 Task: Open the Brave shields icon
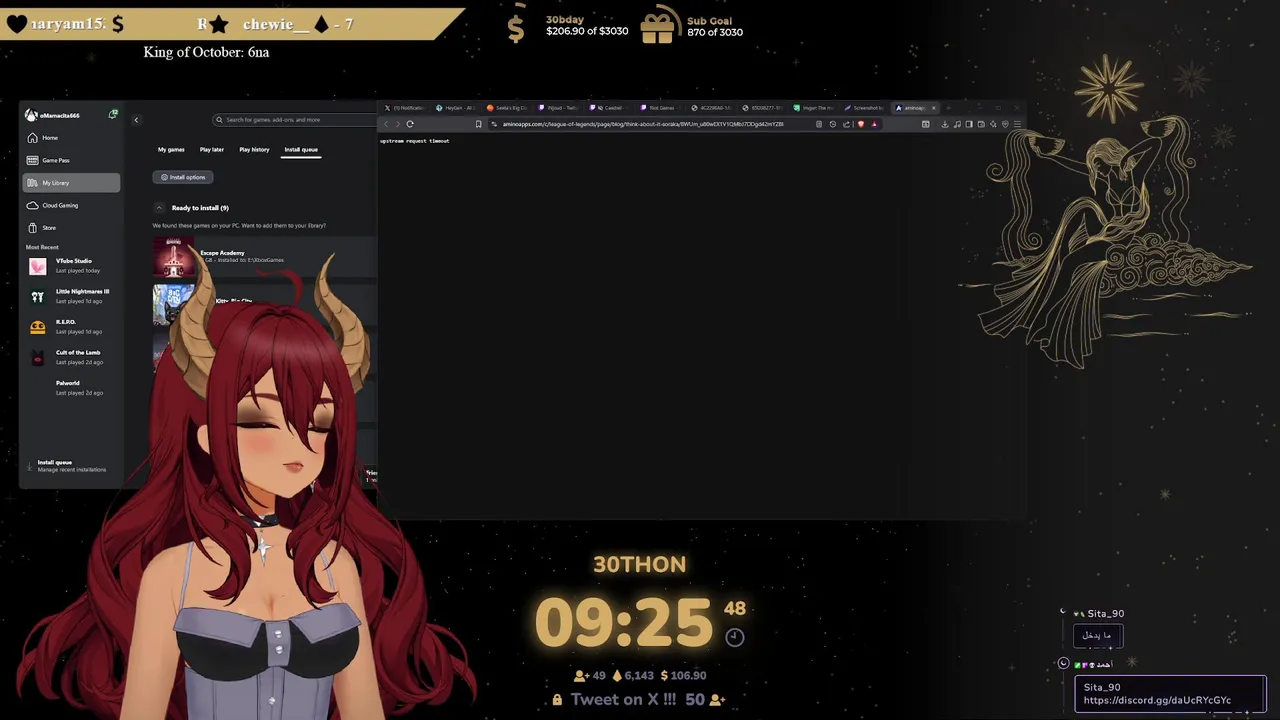pos(861,124)
